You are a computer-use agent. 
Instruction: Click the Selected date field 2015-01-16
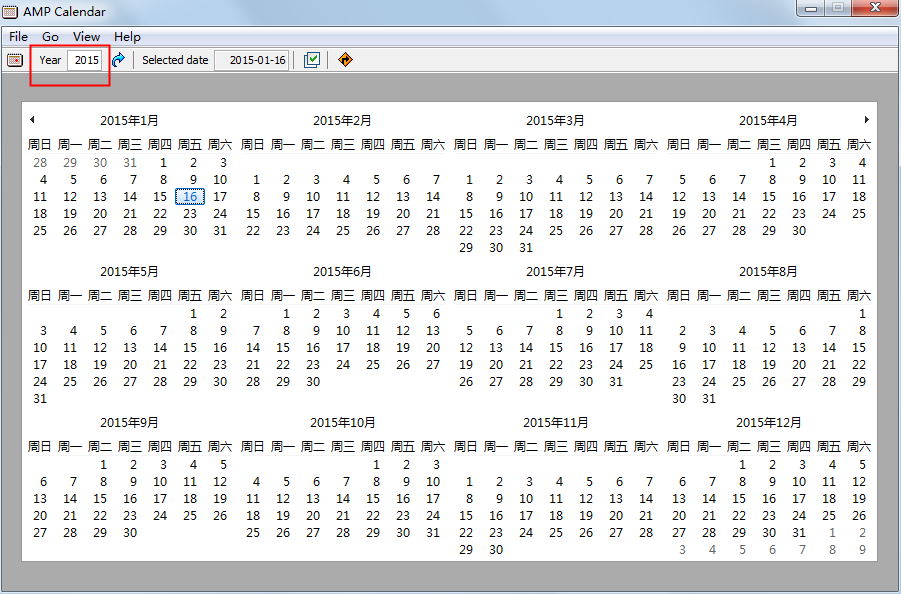(x=252, y=60)
